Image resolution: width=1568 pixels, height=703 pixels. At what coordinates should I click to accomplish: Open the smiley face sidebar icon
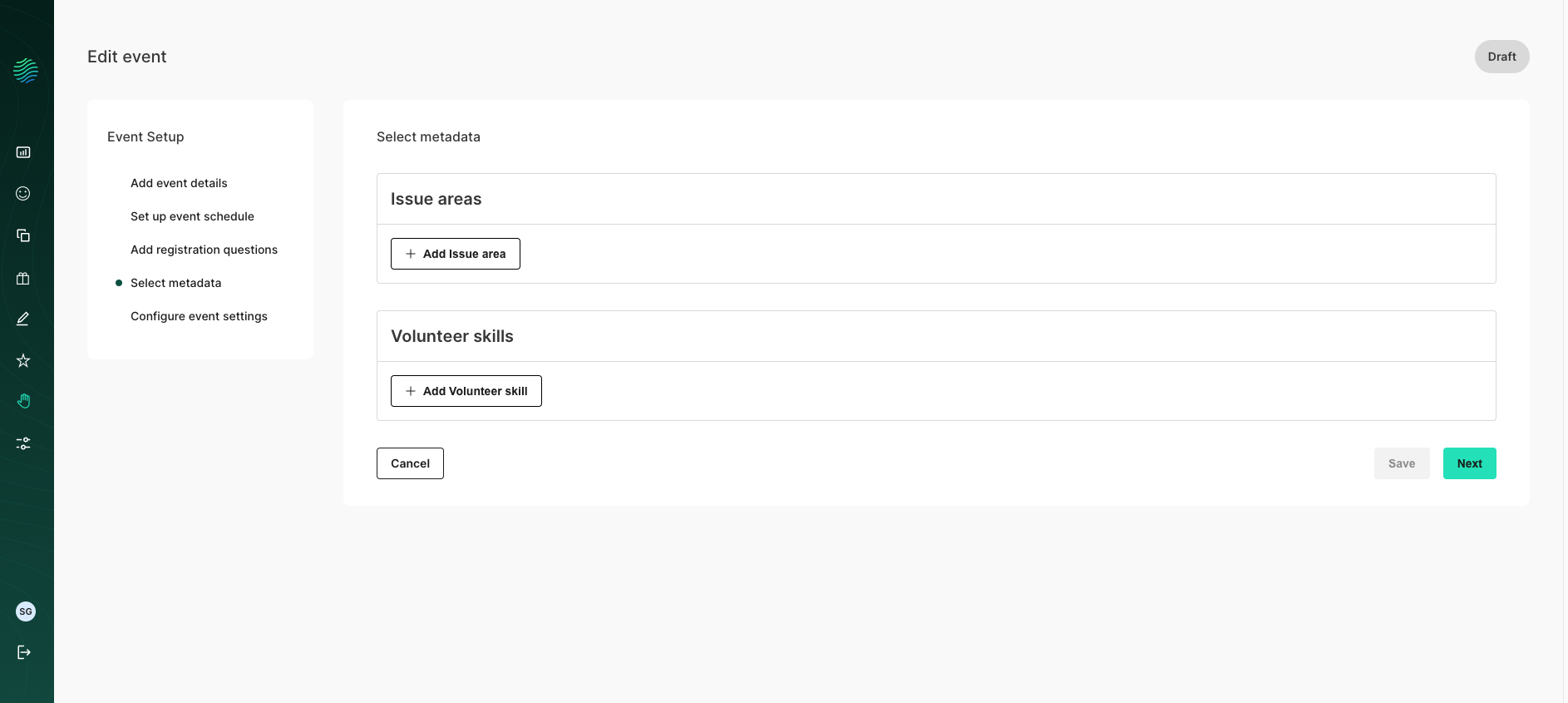pos(23,194)
